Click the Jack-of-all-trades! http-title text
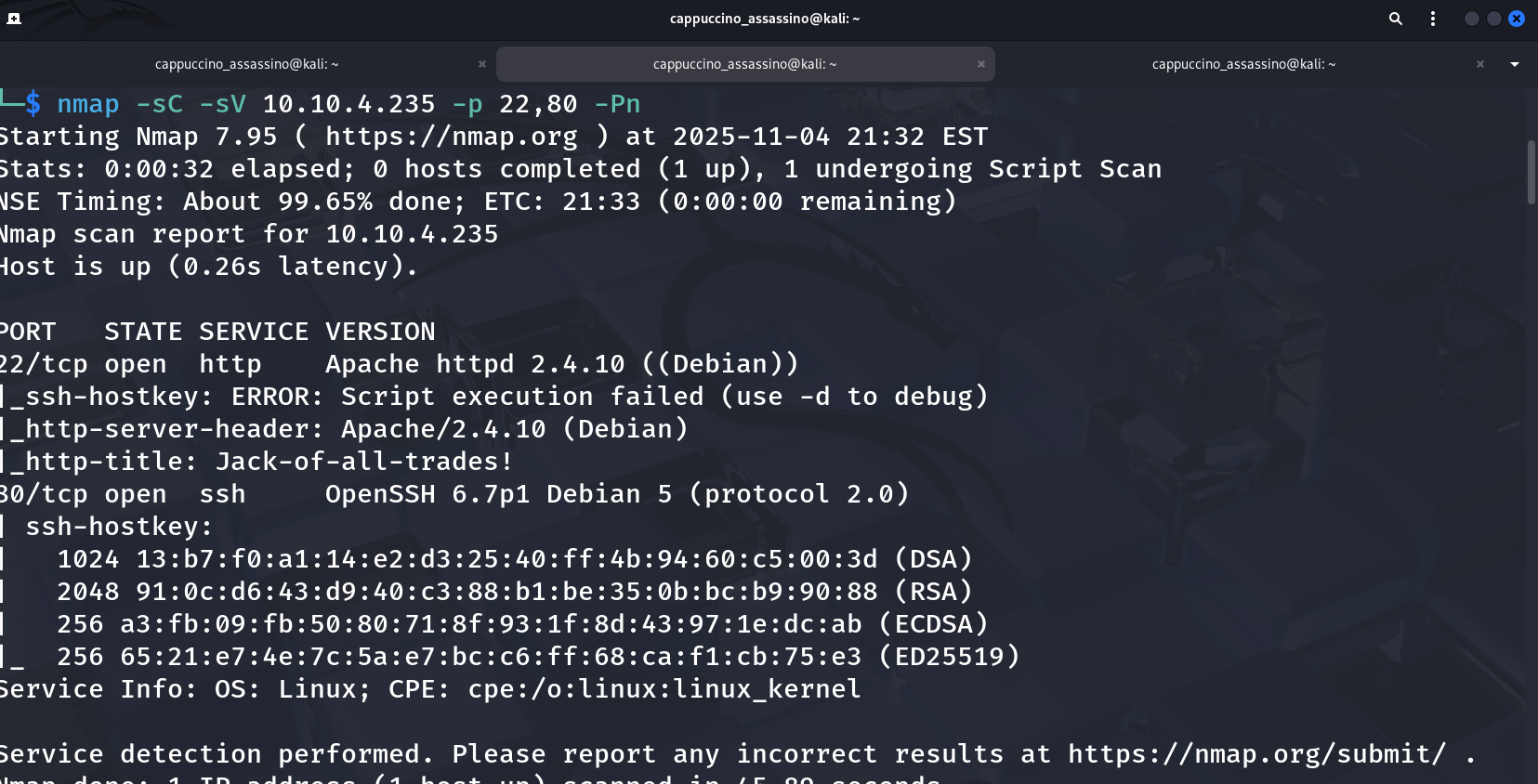The image size is (1538, 784). [363, 462]
